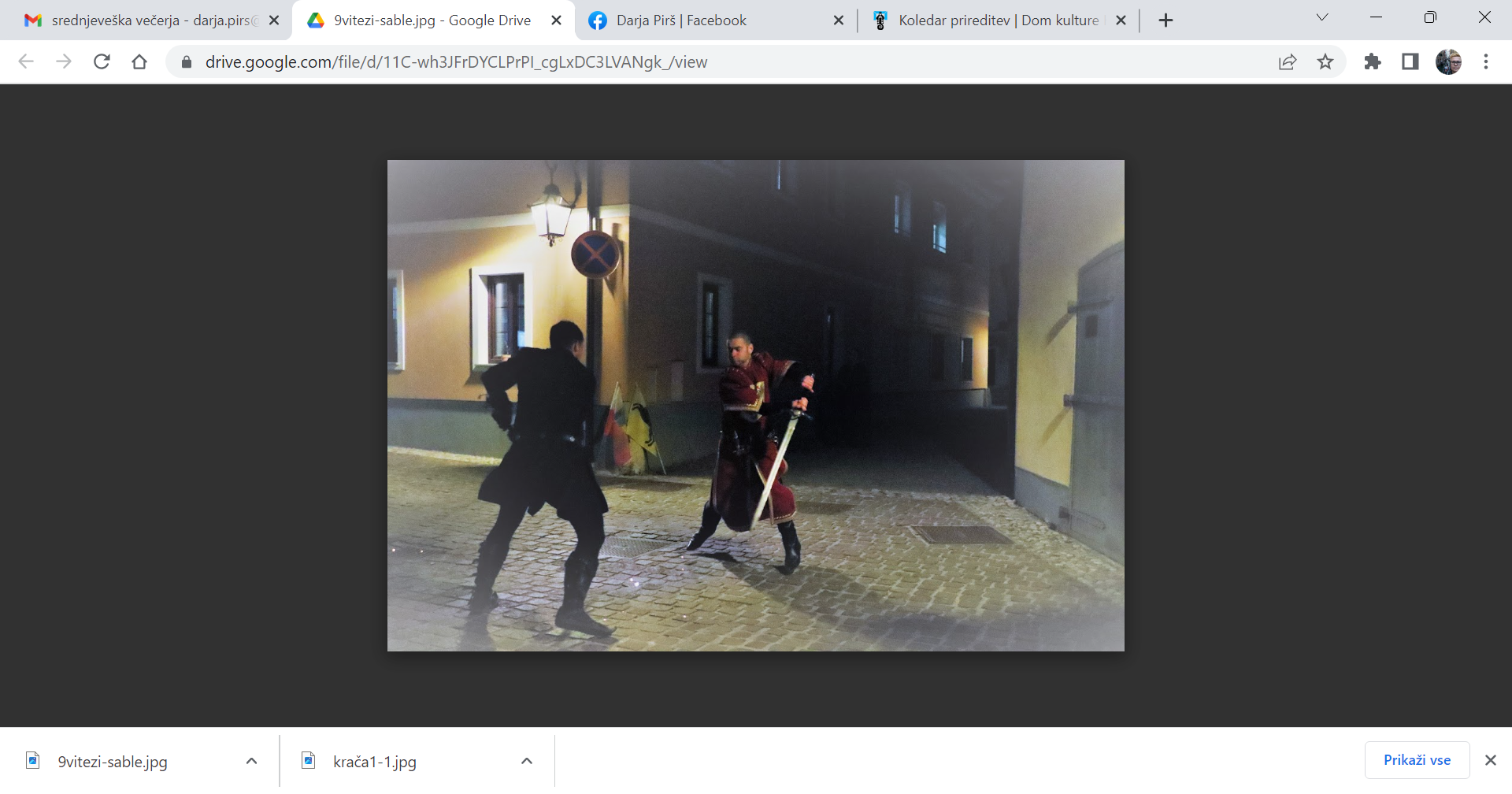The image size is (1512, 794).
Task: Close the Google Drive tab
Action: 556,20
